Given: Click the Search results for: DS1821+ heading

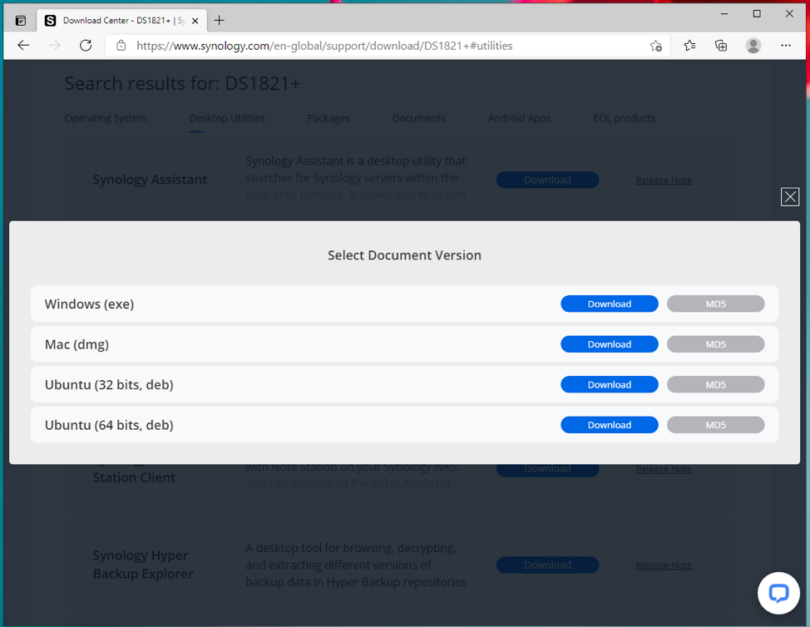Looking at the screenshot, I should [x=182, y=83].
